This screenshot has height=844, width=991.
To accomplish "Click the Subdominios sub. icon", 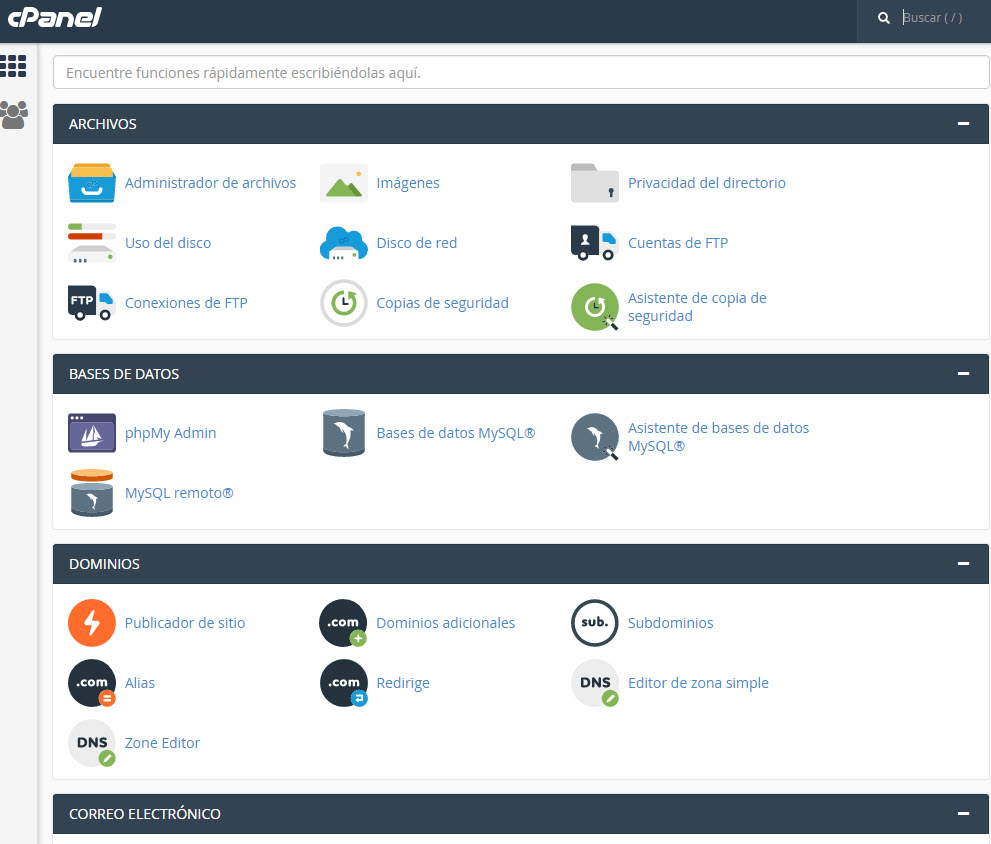I will tap(595, 623).
